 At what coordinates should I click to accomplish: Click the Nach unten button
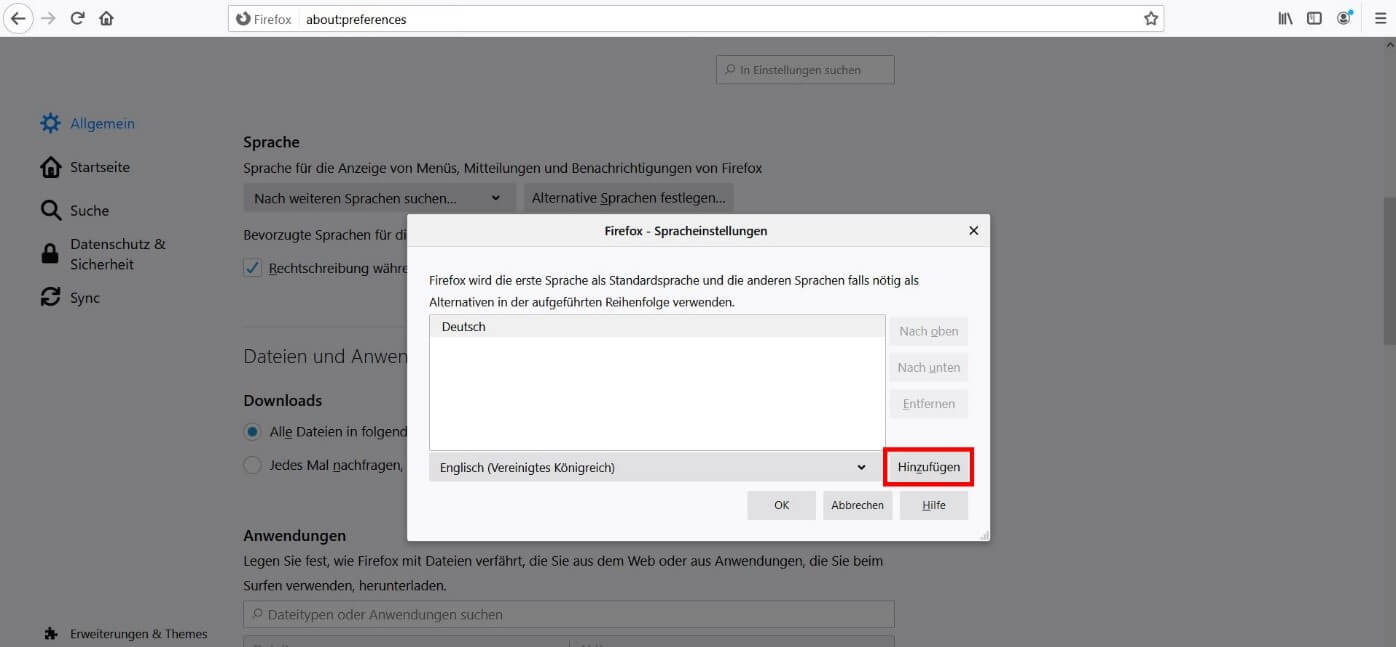(929, 367)
